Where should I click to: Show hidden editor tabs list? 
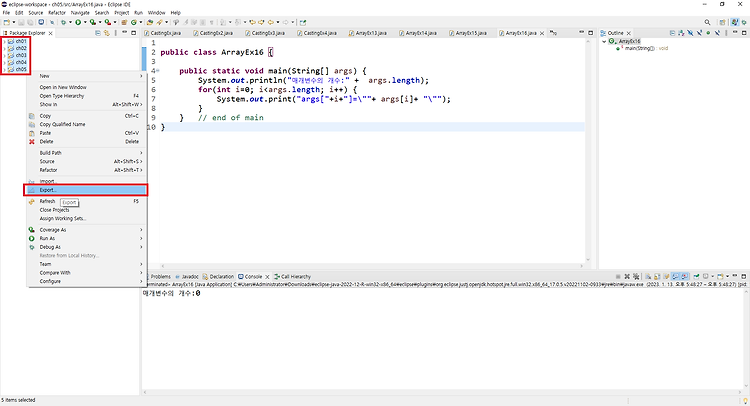click(553, 33)
